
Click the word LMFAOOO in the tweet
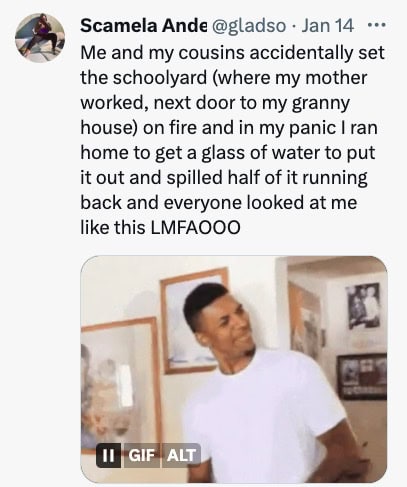click(x=195, y=228)
